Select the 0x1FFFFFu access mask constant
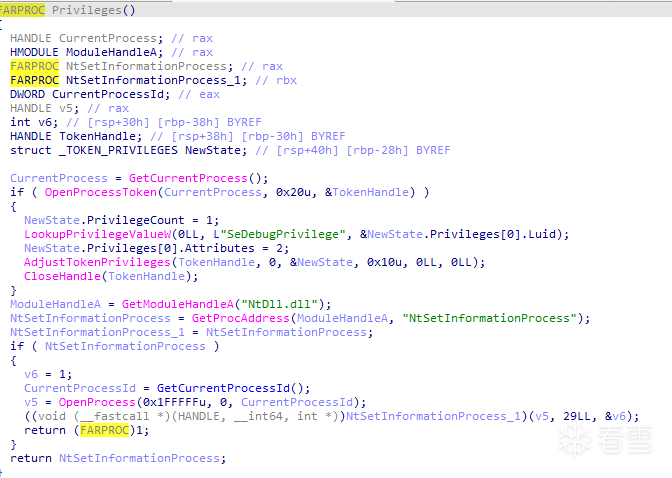The image size is (672, 478). [150, 402]
